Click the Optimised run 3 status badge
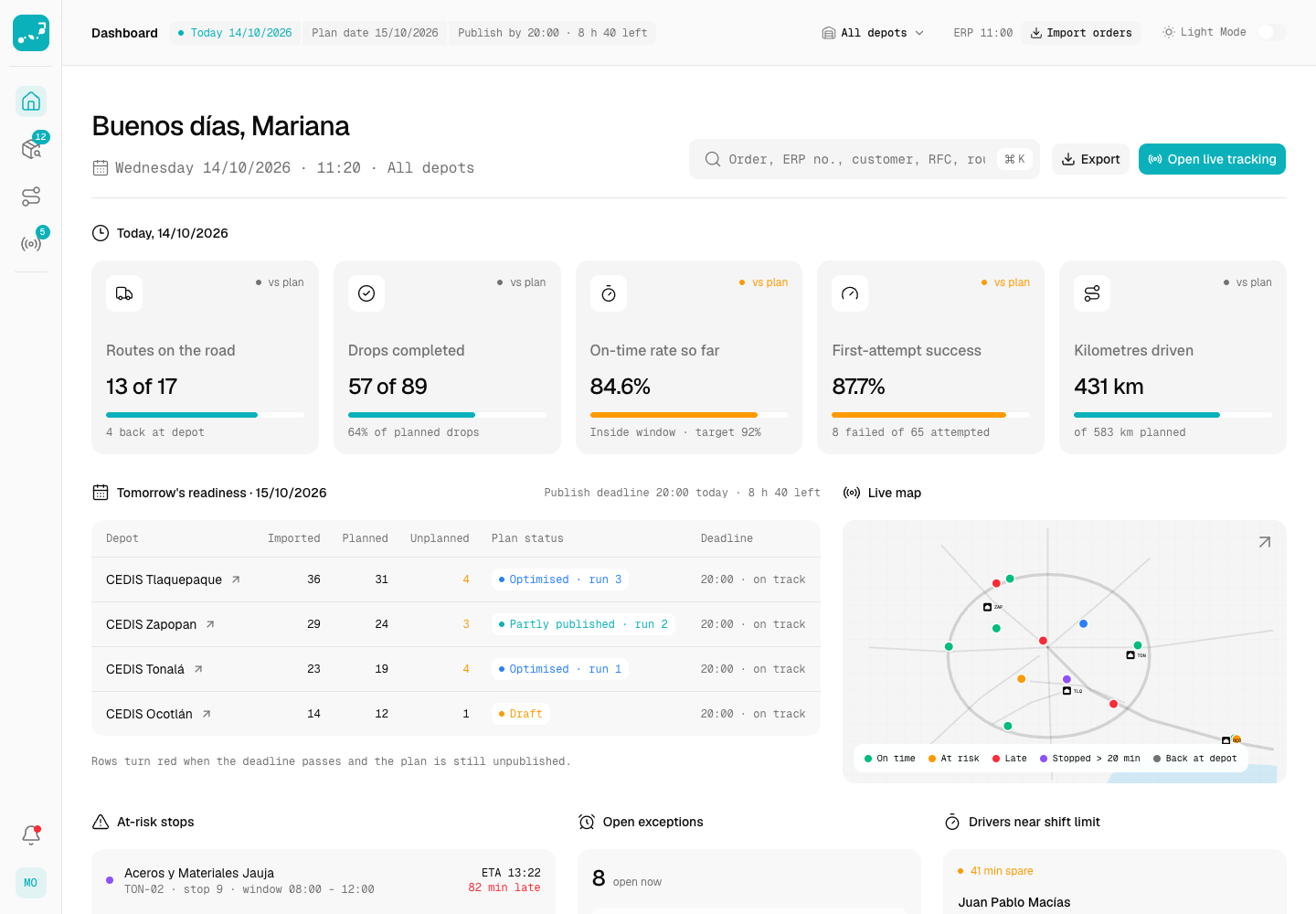Image resolution: width=1316 pixels, height=914 pixels. (x=560, y=579)
